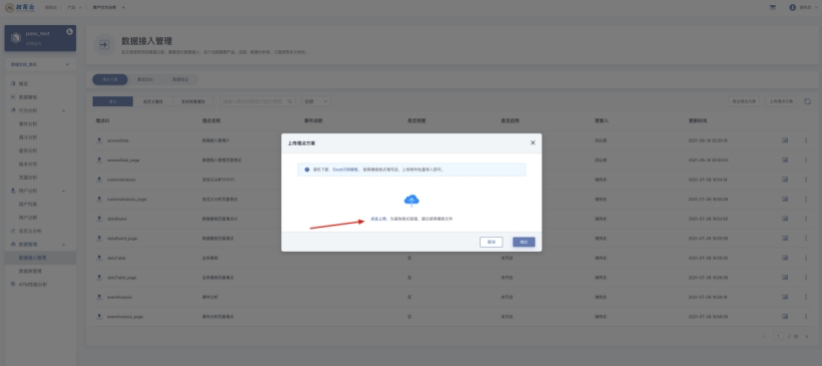
Task: Open 数据看板 in the sidebar
Action: [x=27, y=97]
